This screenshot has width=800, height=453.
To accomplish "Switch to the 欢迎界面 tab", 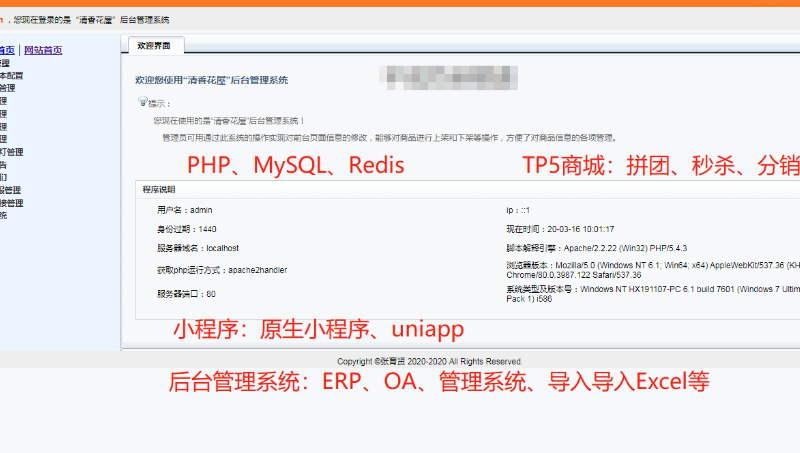I will [154, 45].
